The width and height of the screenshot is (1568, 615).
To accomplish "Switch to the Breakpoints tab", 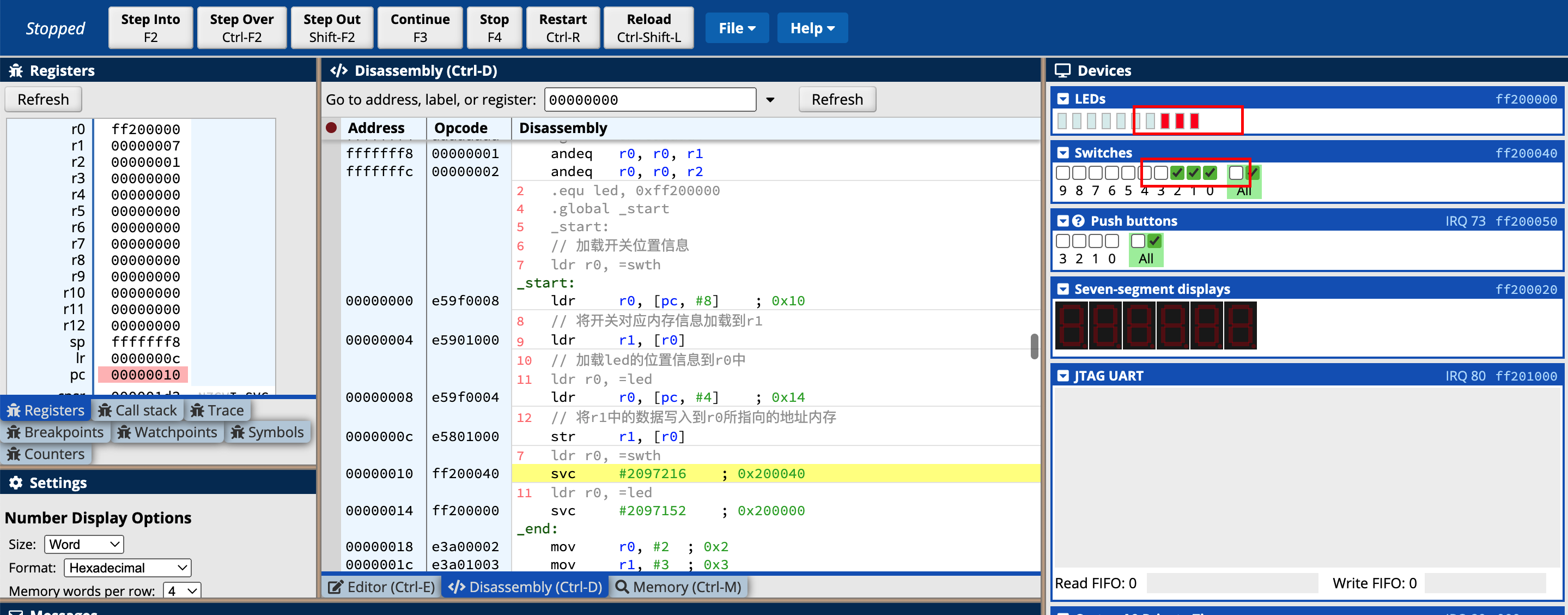I will (56, 432).
